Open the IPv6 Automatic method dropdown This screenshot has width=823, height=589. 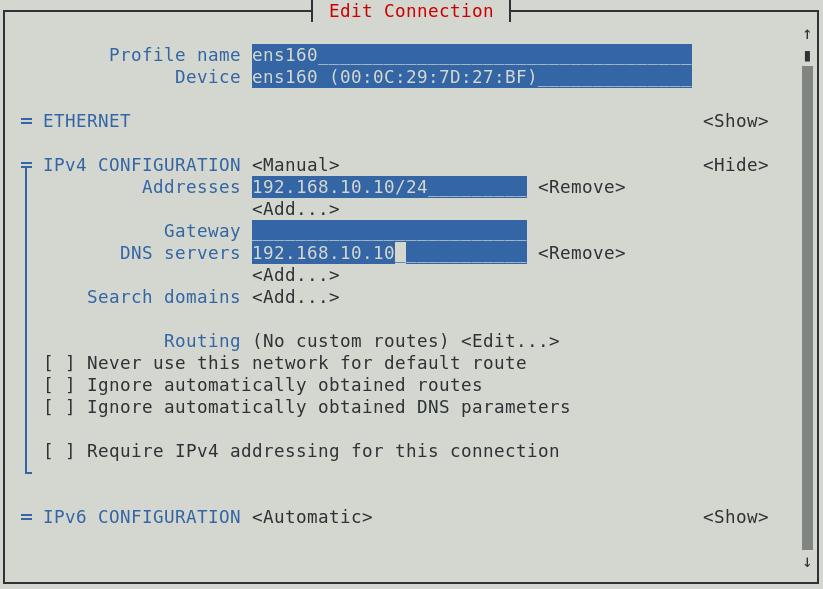pos(312,517)
